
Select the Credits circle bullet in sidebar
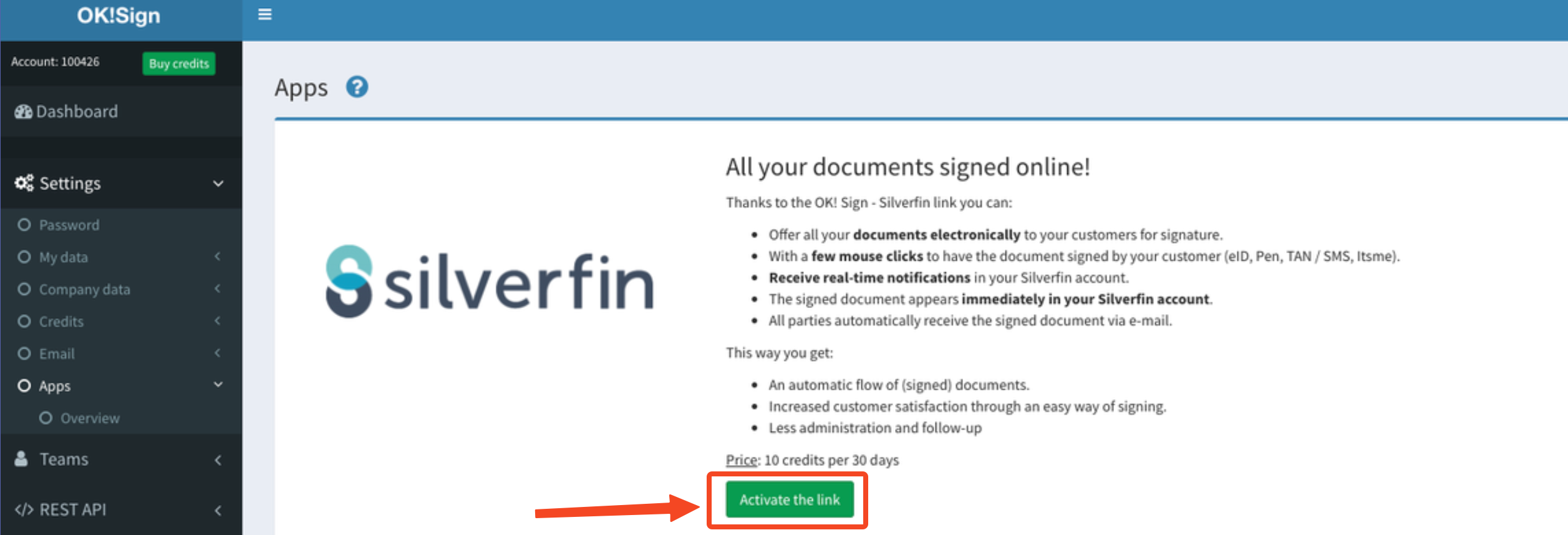pos(24,321)
